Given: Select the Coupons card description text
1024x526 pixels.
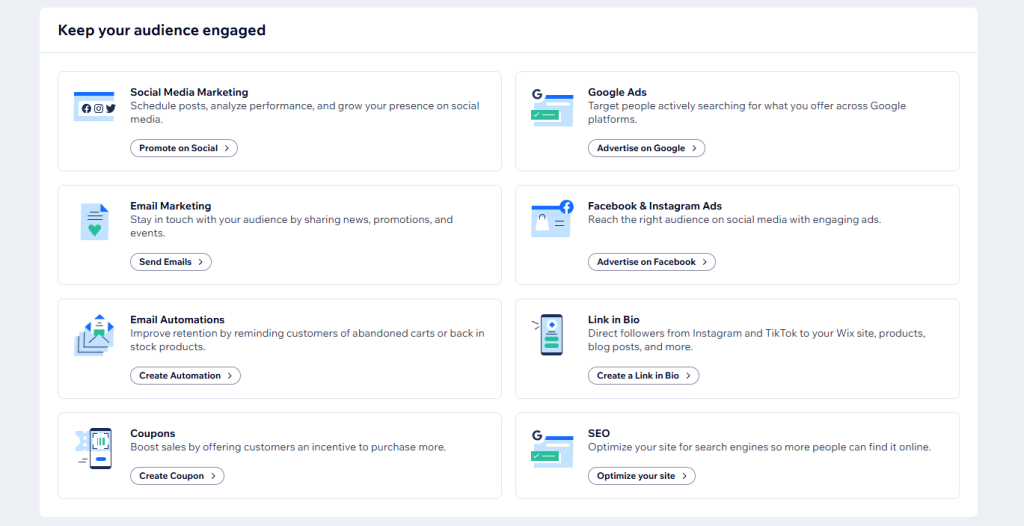Looking at the screenshot, I should (x=288, y=447).
